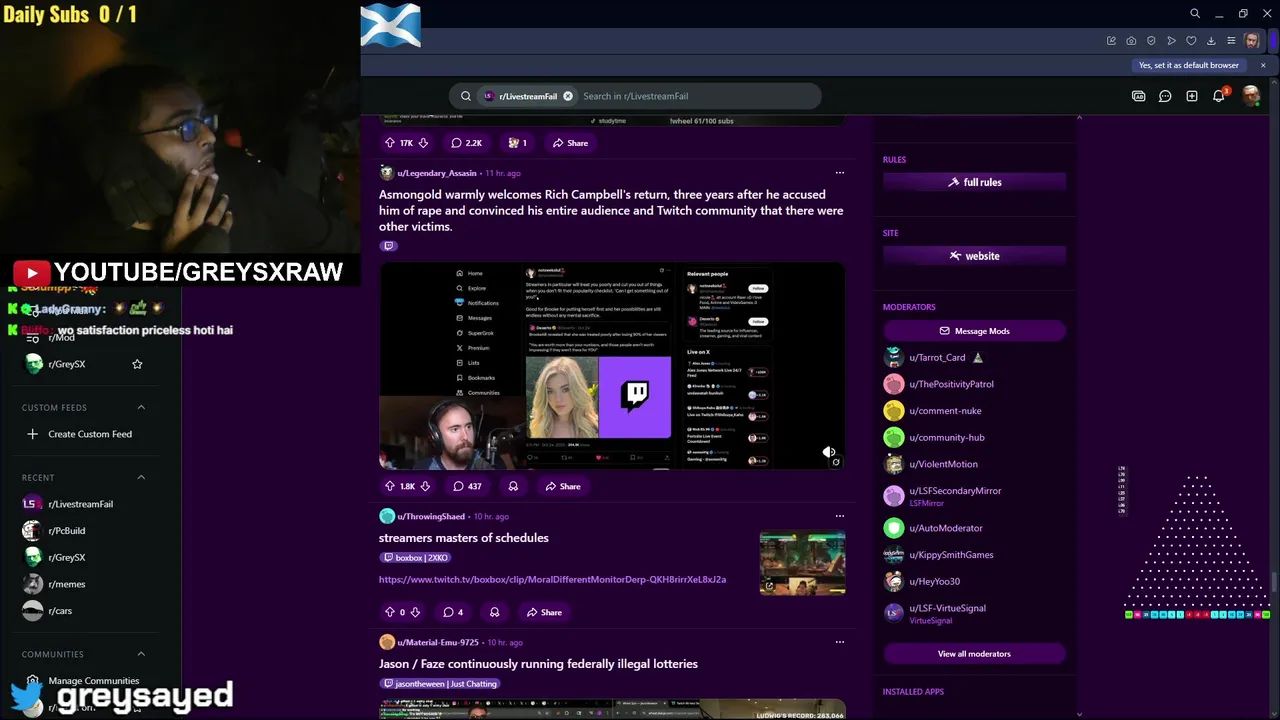
Task: Dismiss the default browser prompt
Action: click(x=1263, y=65)
